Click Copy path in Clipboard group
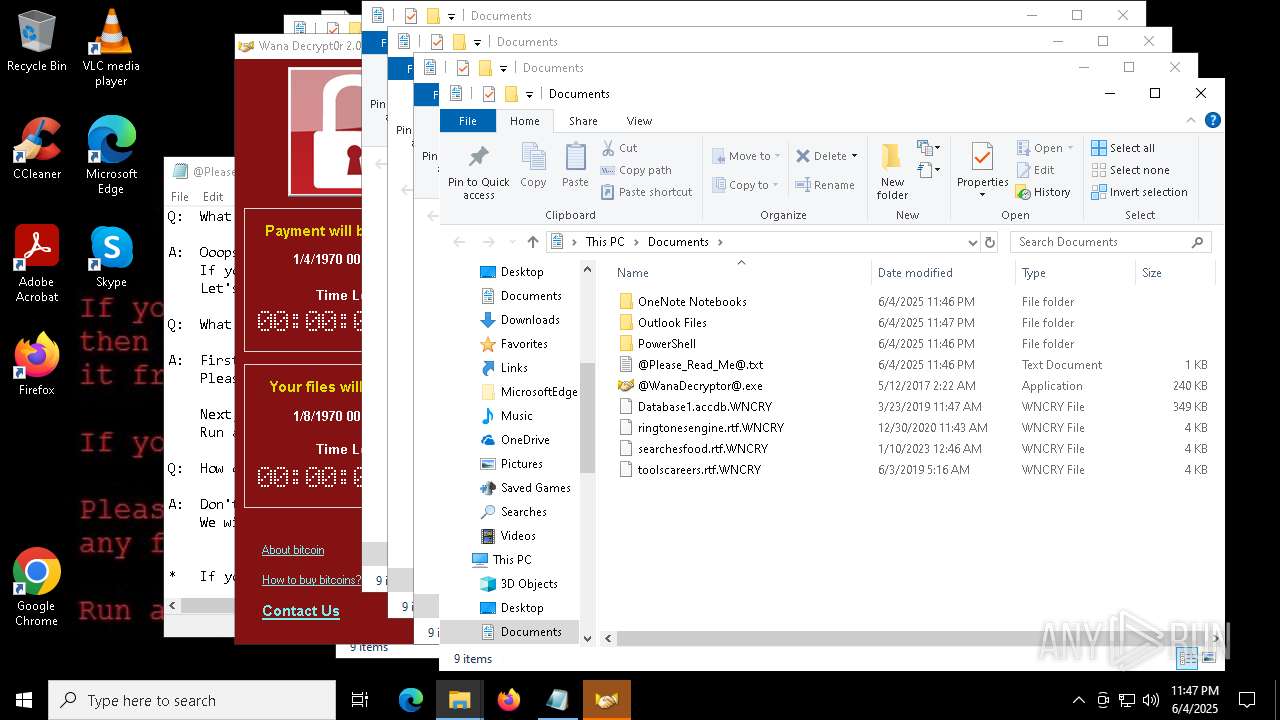 (x=636, y=170)
